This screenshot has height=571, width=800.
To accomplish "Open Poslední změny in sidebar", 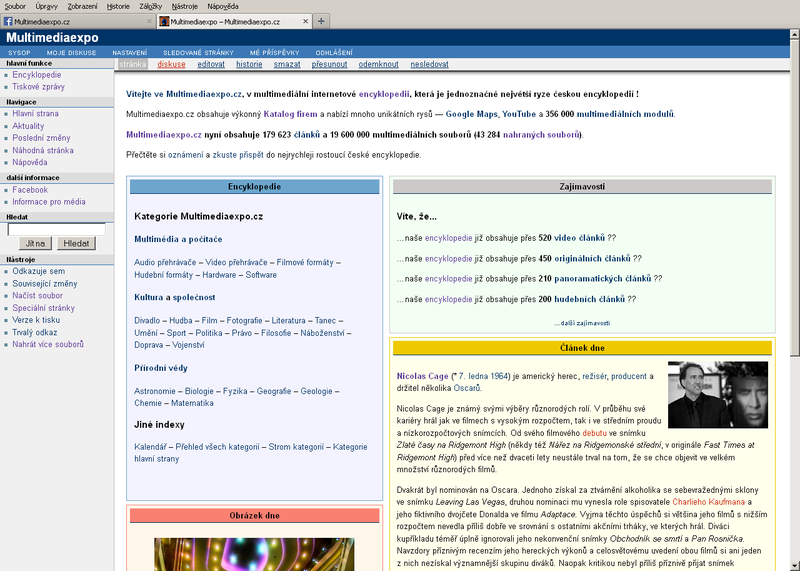I will tap(41, 138).
